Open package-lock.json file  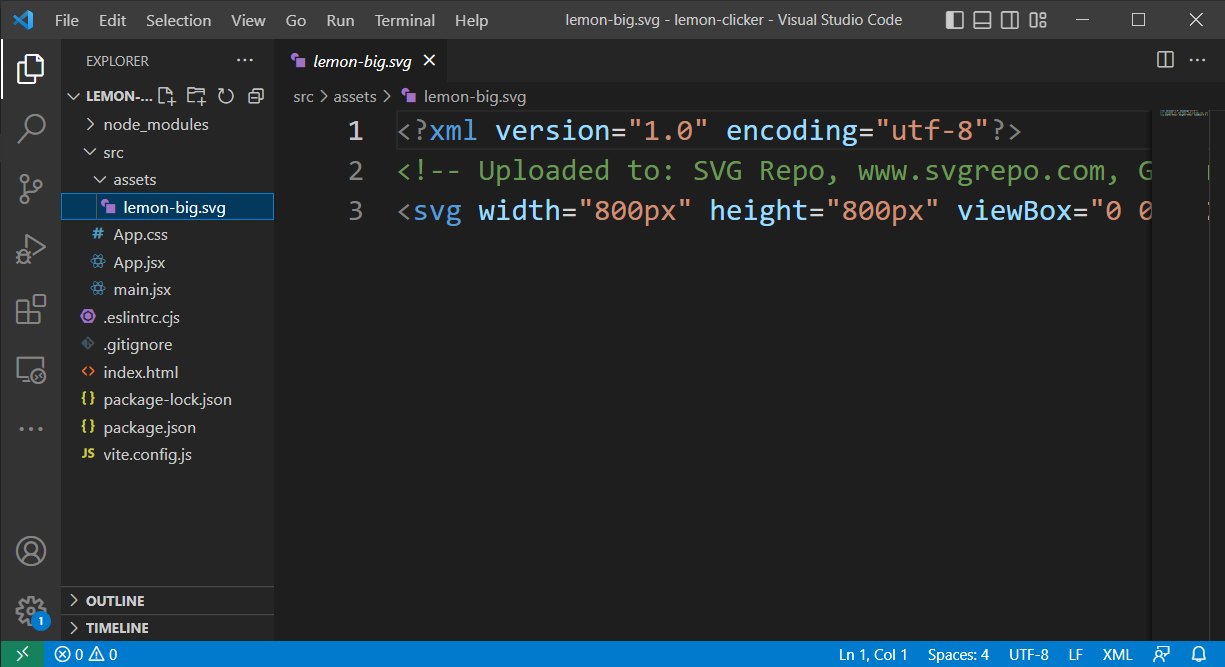click(x=167, y=400)
